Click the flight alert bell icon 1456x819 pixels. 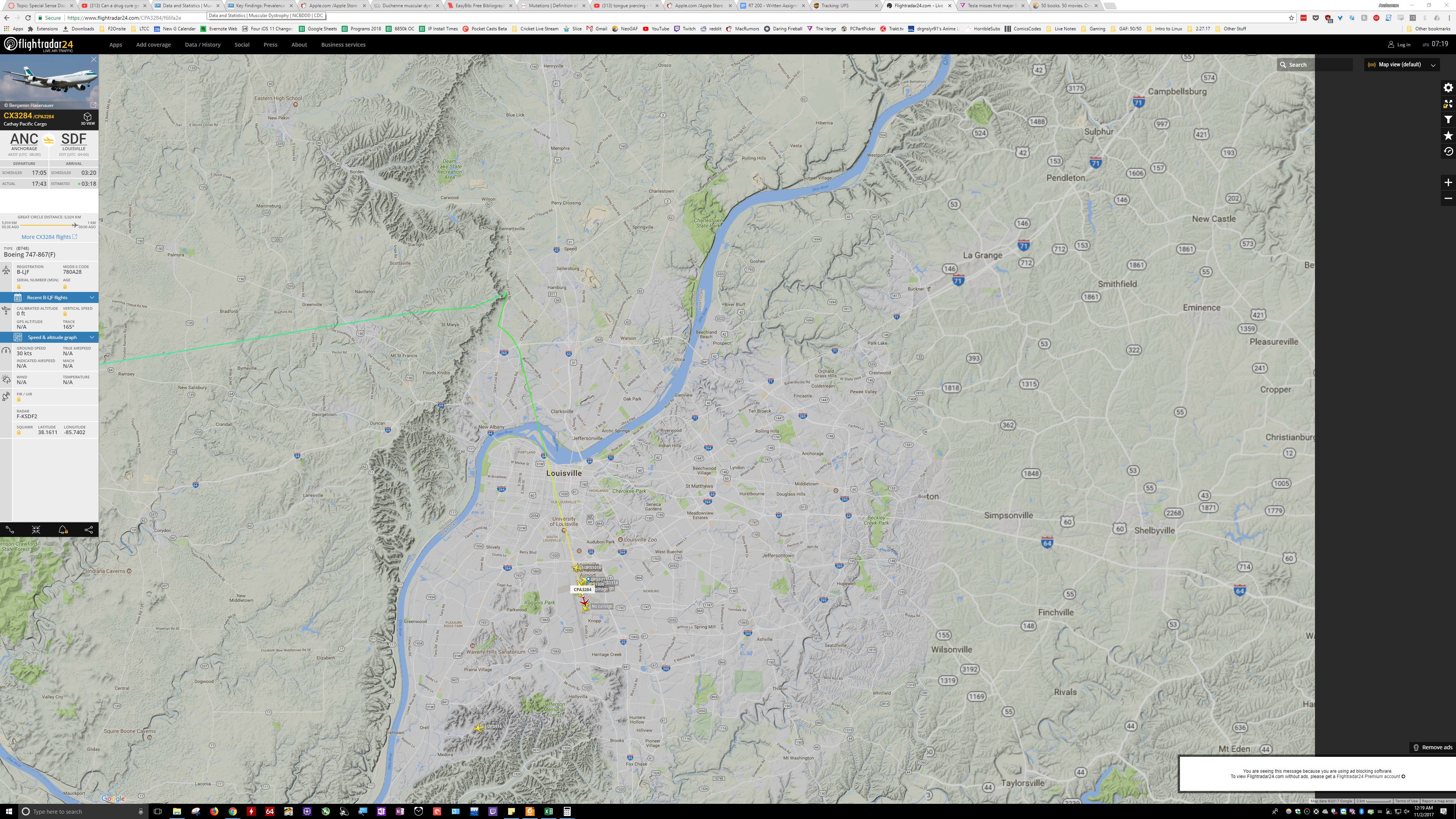click(x=63, y=530)
